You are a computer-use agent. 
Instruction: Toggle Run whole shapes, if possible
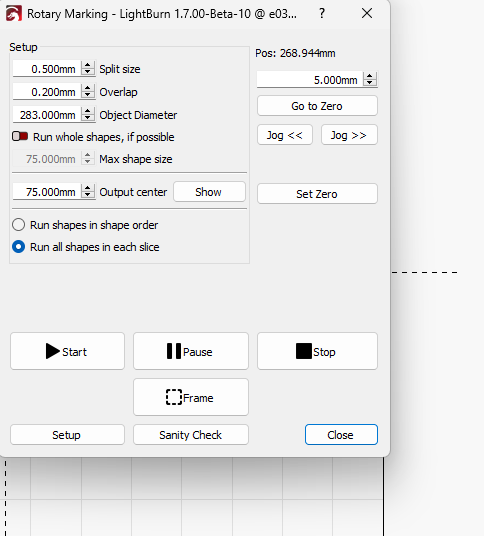pos(20,136)
